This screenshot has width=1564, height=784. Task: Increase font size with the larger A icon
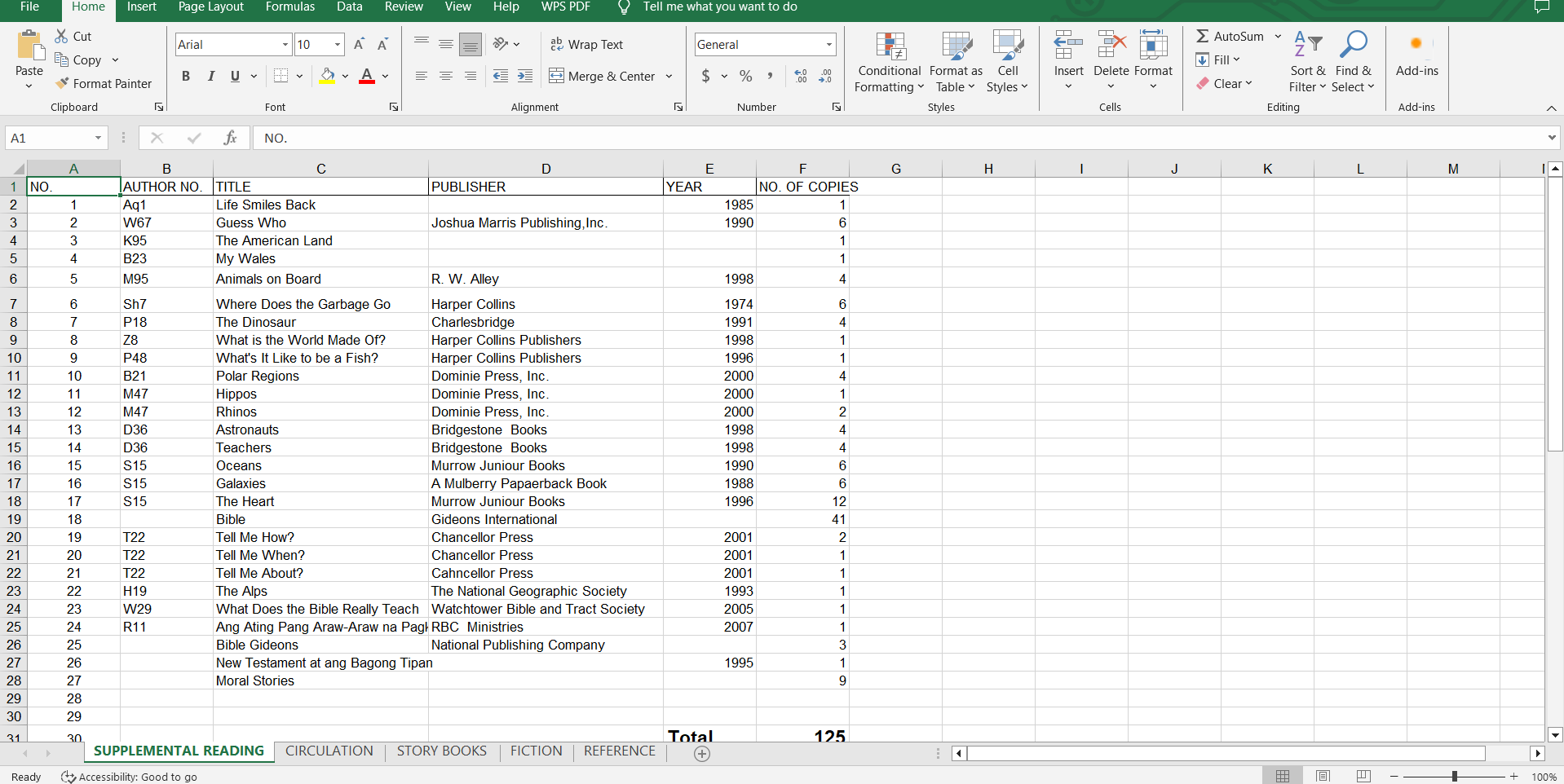click(359, 44)
